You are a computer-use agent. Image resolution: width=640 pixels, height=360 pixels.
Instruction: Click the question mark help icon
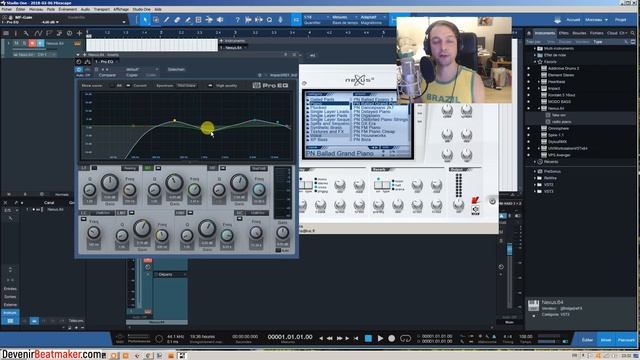click(x=237, y=19)
